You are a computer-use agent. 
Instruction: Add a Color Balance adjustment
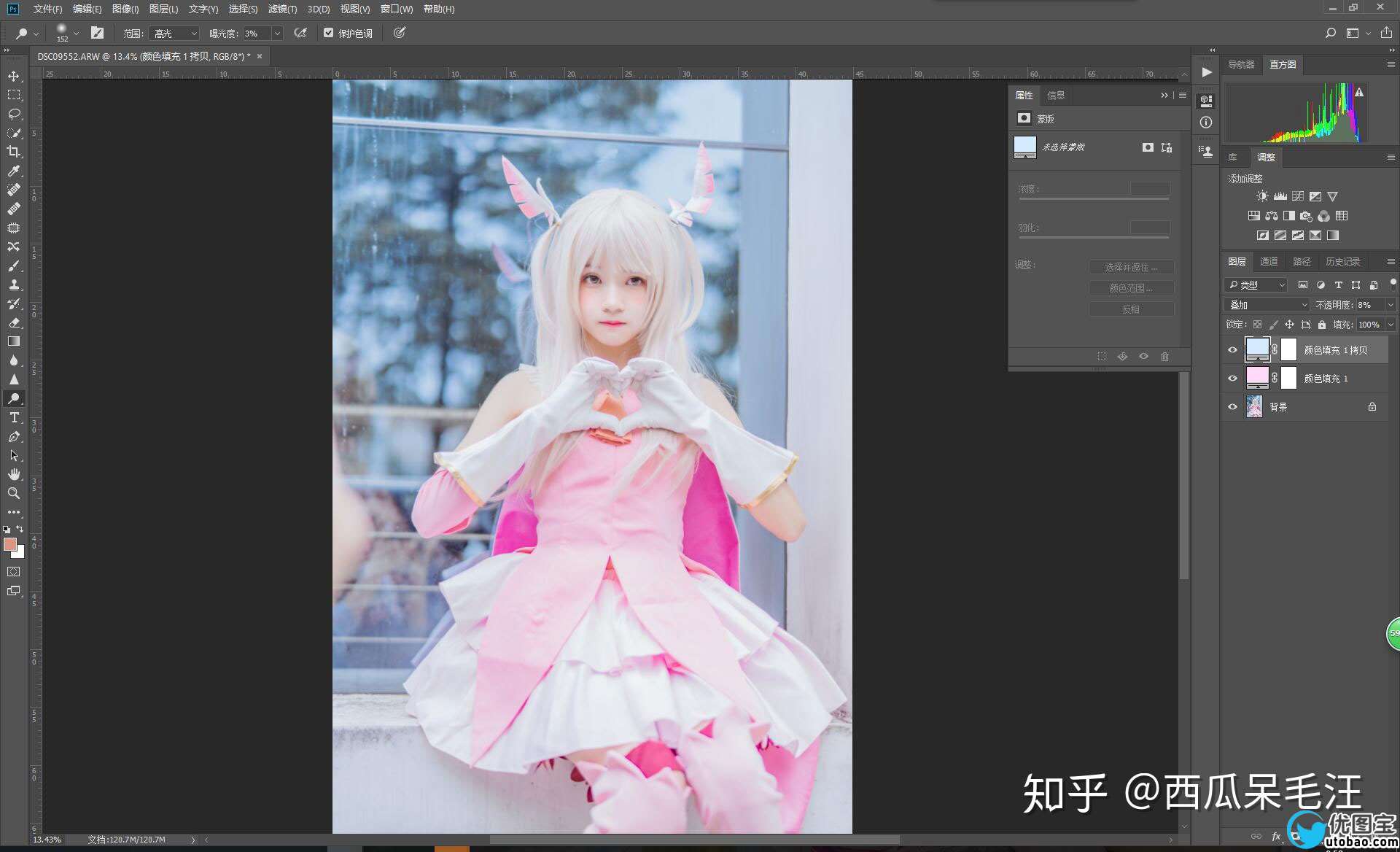(1272, 216)
